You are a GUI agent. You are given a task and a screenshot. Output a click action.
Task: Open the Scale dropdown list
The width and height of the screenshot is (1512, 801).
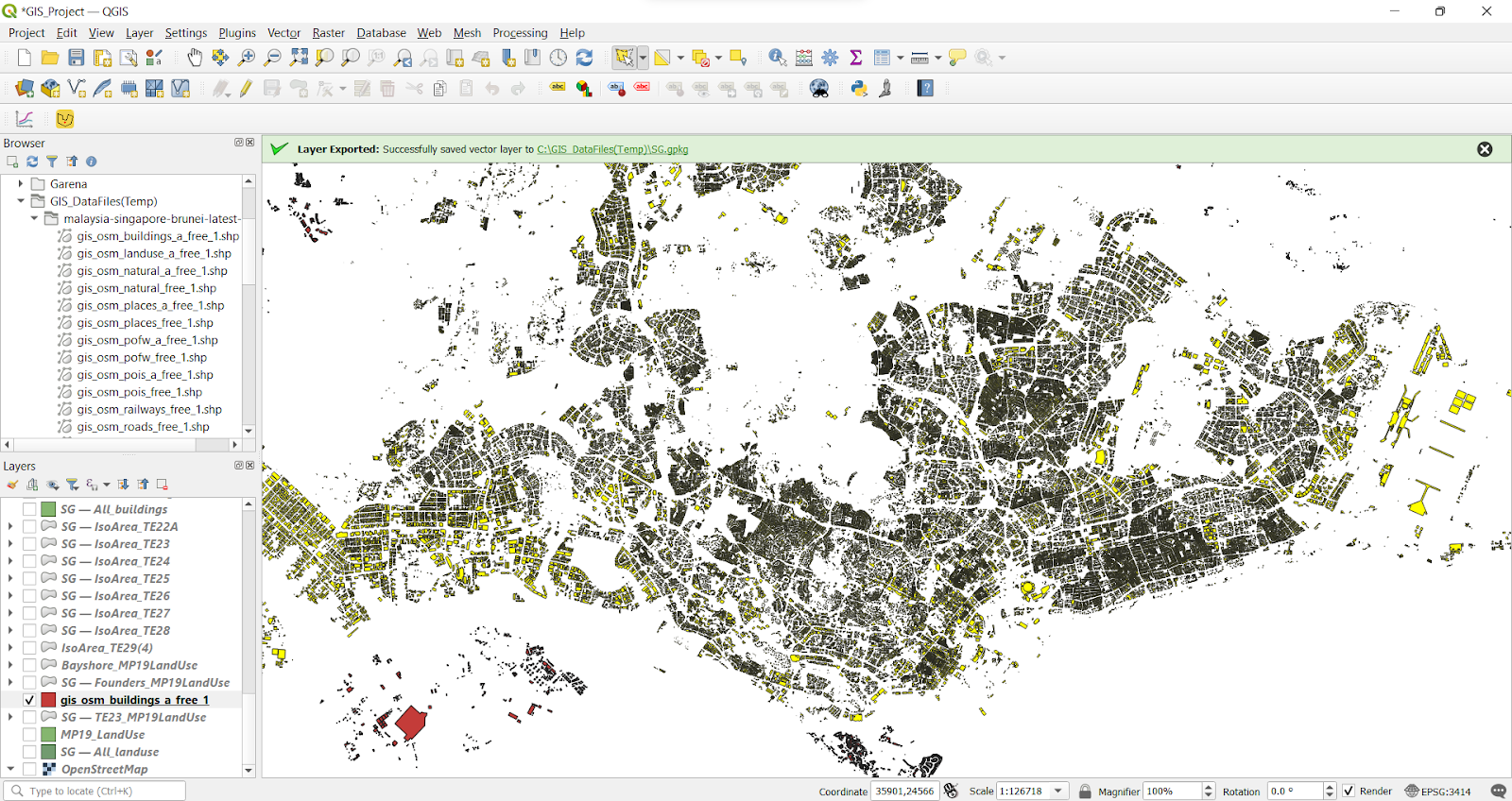click(1058, 792)
